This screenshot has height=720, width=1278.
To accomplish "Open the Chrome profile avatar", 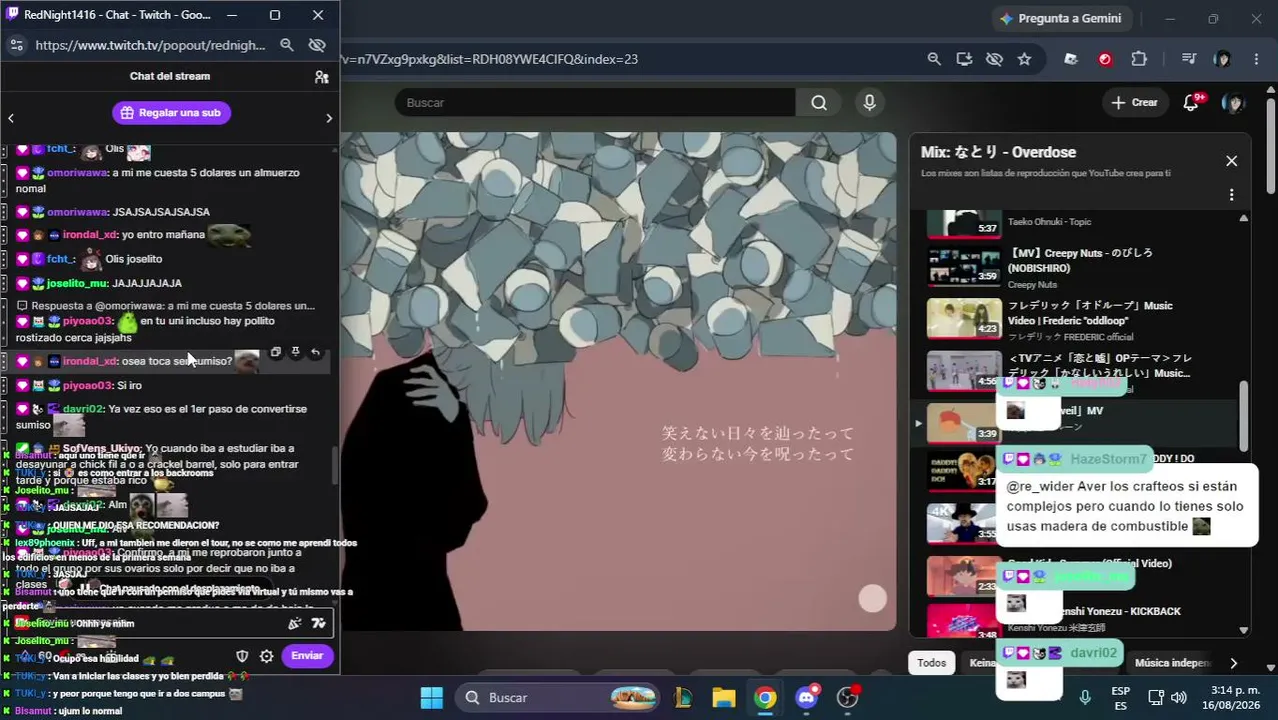I will click(1222, 59).
